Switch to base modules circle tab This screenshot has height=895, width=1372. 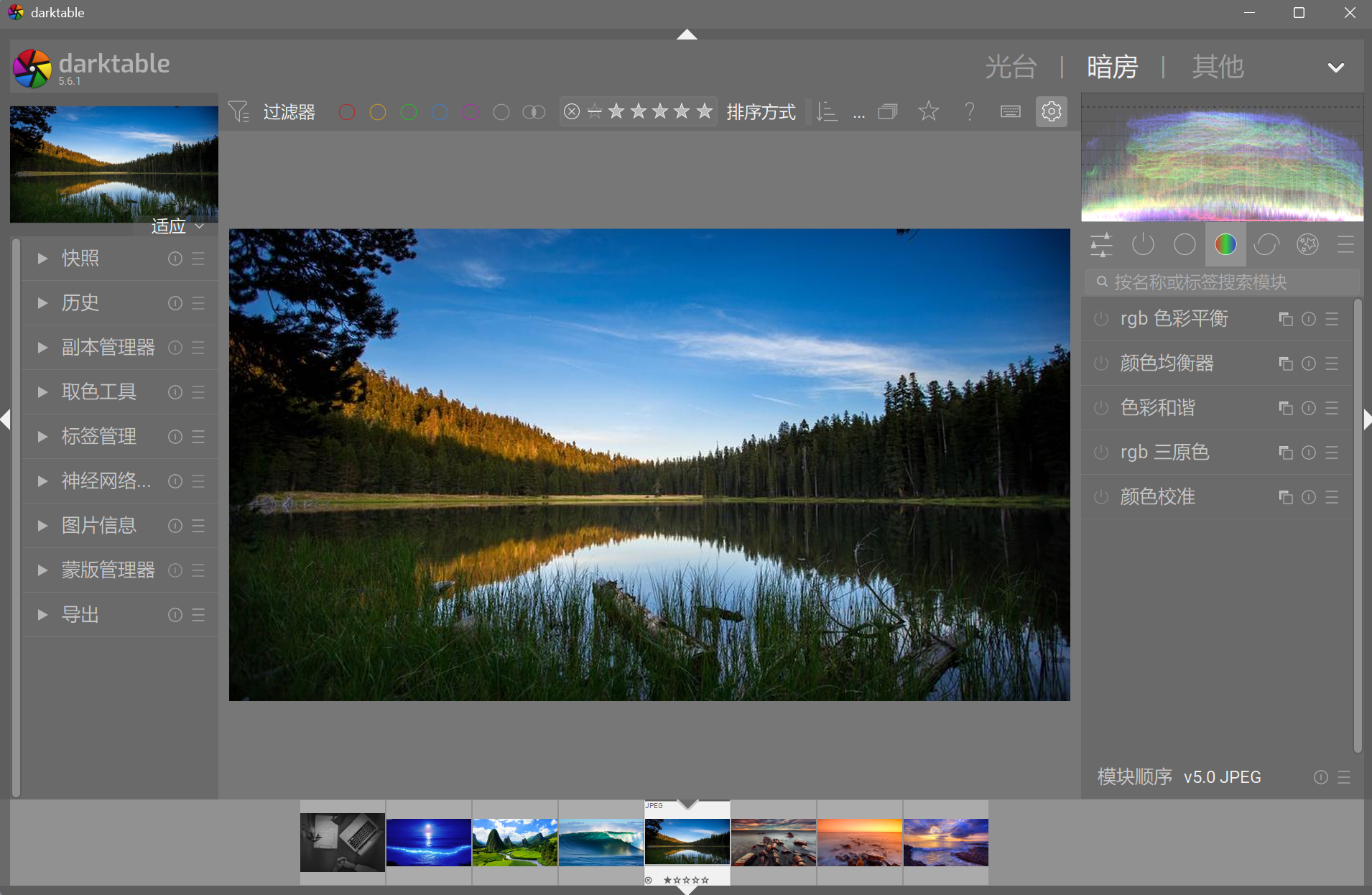click(x=1185, y=245)
